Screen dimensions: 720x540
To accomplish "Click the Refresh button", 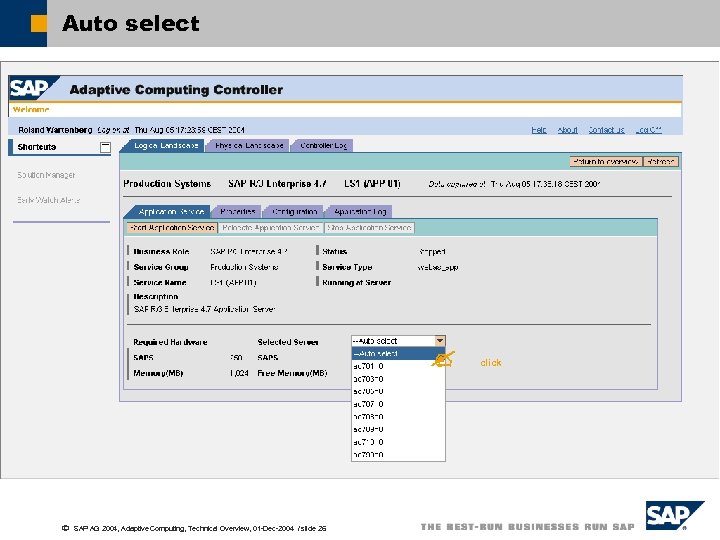I will [x=661, y=162].
